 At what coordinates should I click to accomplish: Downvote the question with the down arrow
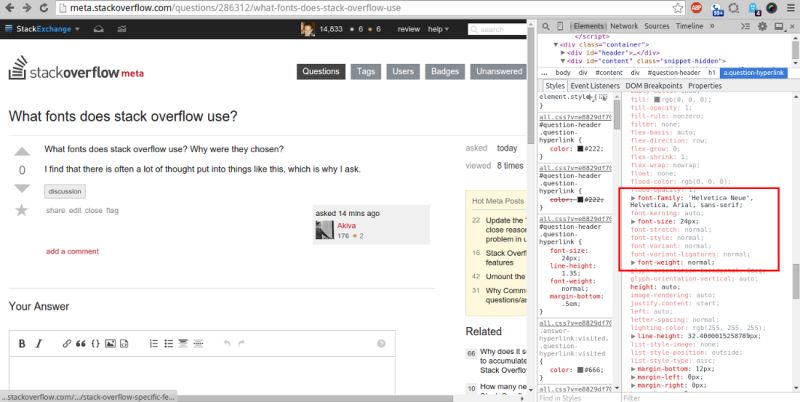(22, 188)
